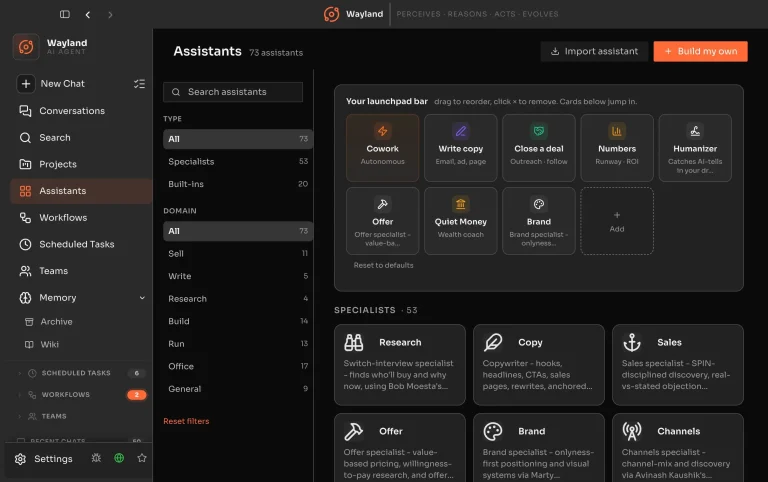This screenshot has height=482, width=768.
Task: Go forward with the right arrow
Action: pos(110,15)
